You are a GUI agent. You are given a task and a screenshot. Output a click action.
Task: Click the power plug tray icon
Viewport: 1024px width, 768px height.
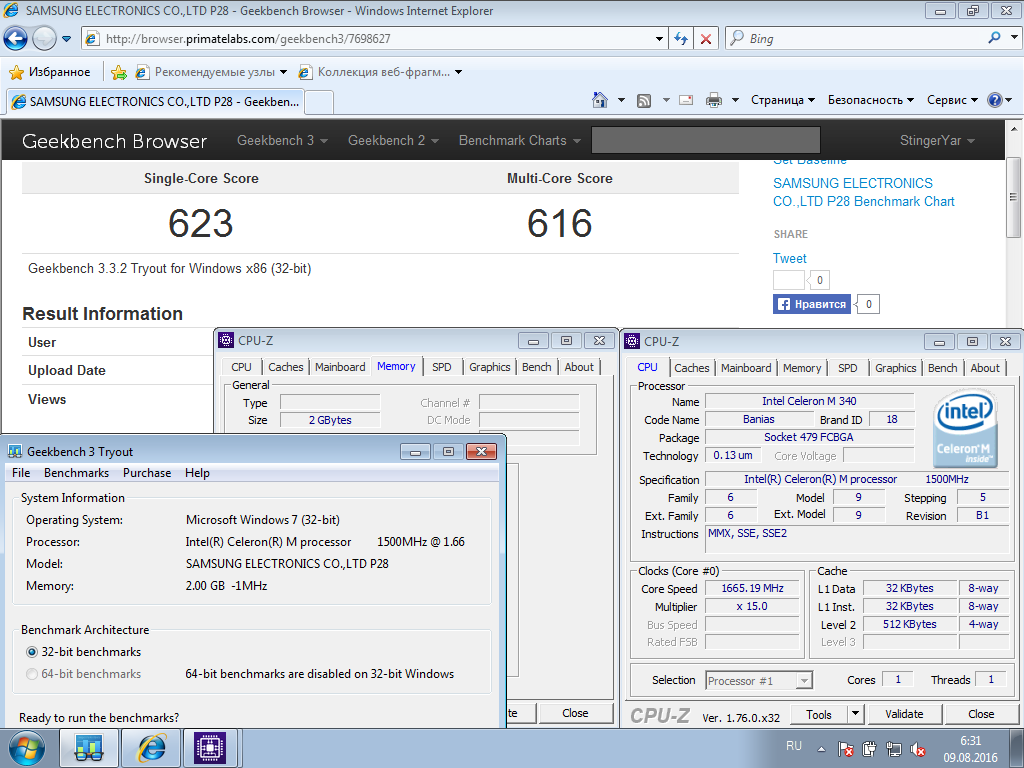[x=869, y=749]
